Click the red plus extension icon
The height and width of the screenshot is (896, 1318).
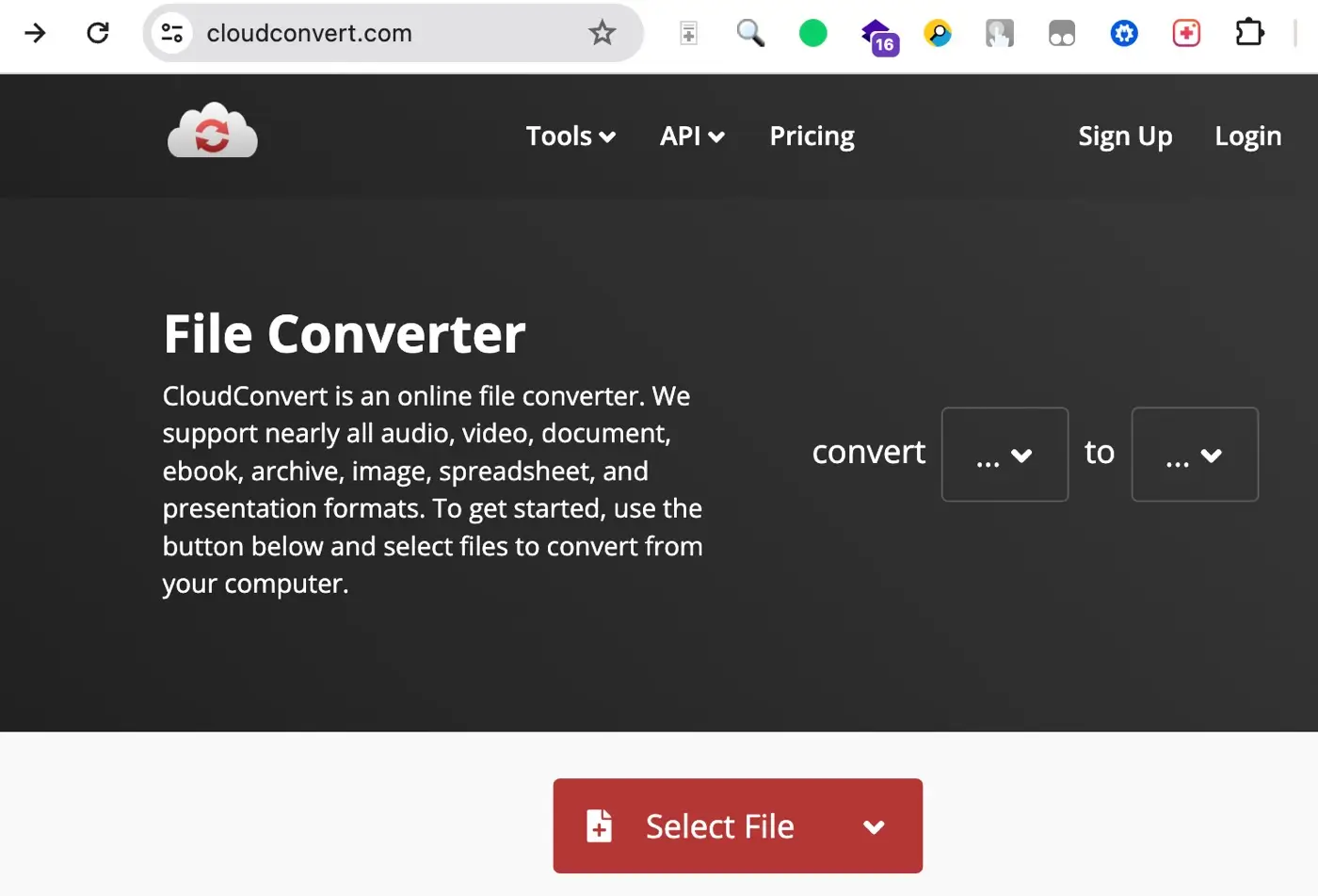1186,33
